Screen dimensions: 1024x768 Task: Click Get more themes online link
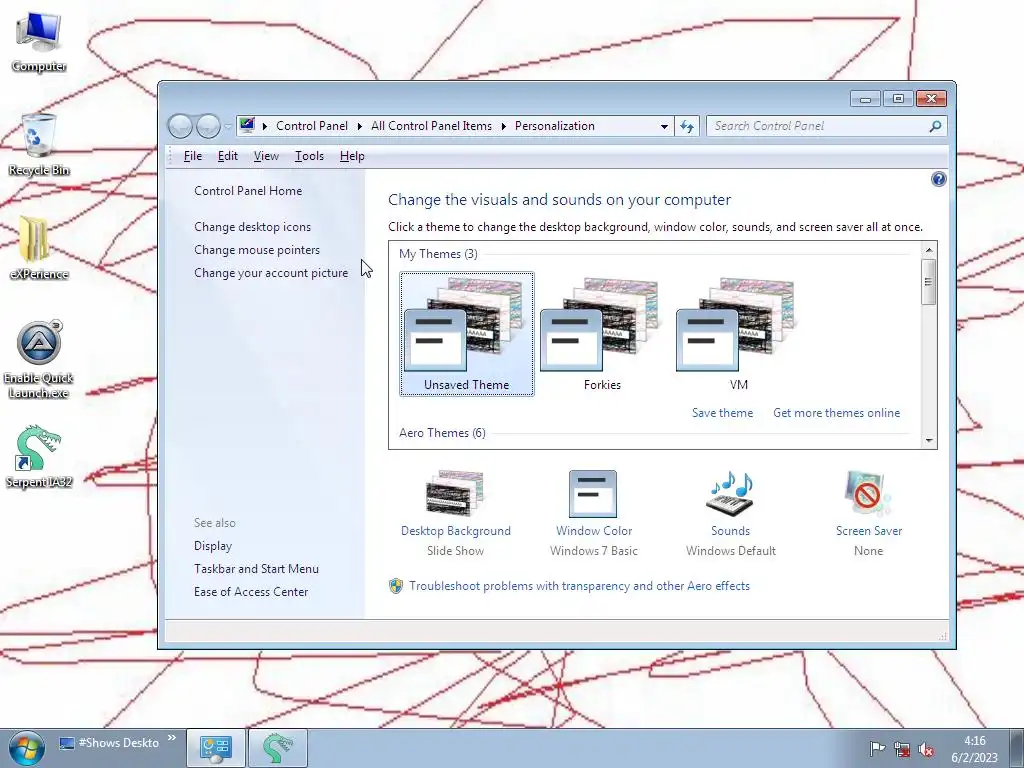click(x=836, y=413)
